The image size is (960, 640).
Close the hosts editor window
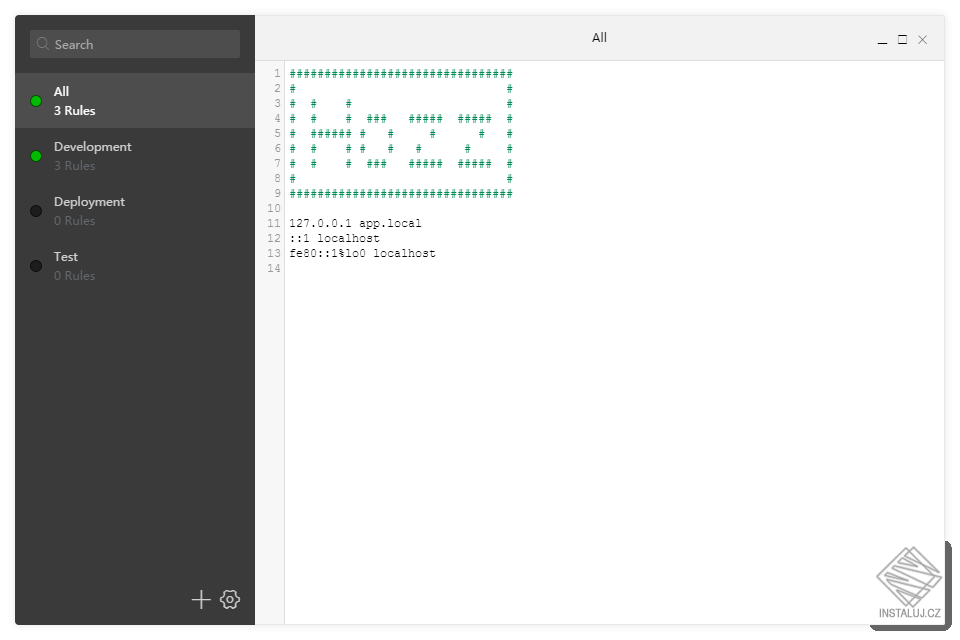(923, 40)
